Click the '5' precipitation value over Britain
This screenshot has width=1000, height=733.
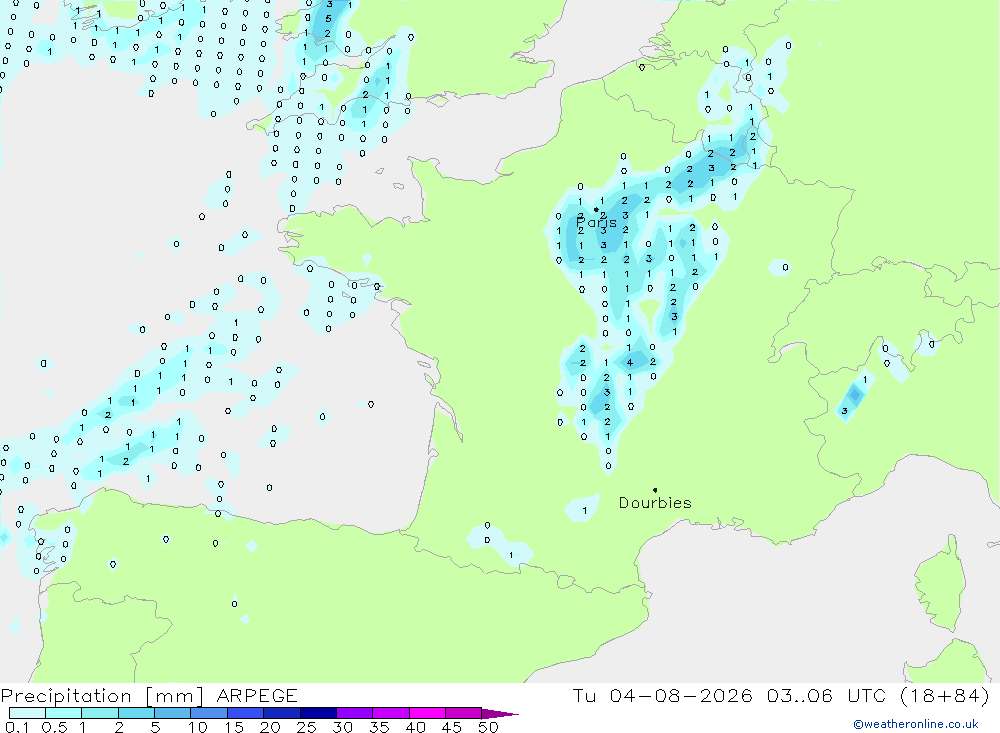pyautogui.click(x=328, y=19)
